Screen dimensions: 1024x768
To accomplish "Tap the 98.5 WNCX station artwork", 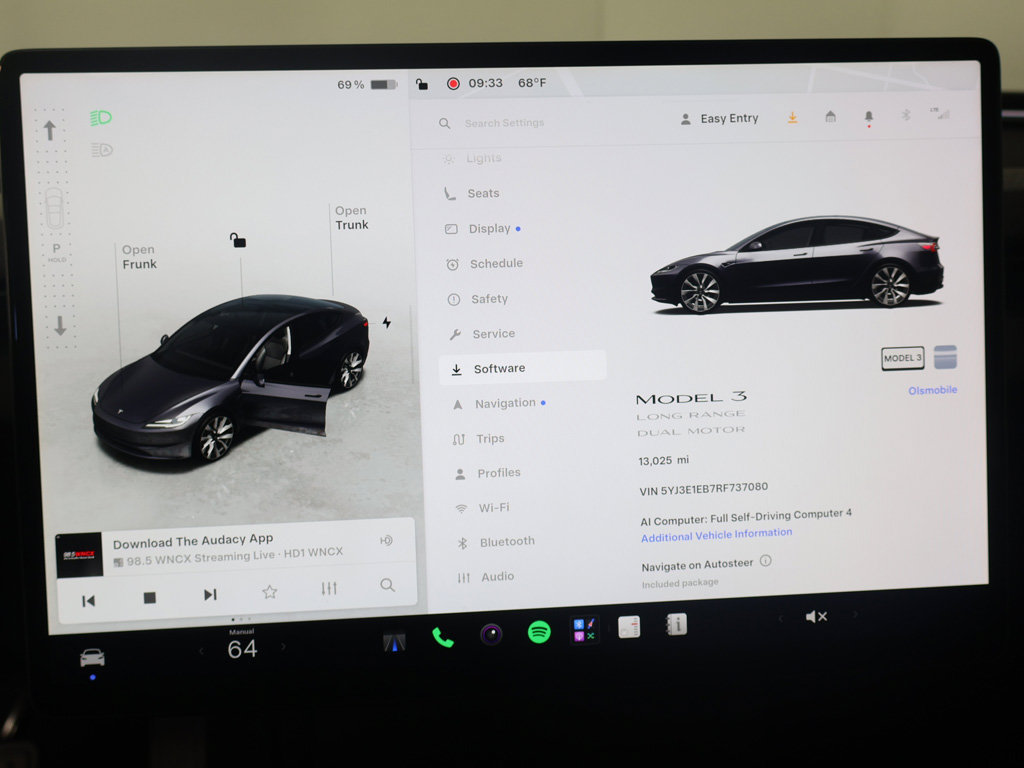I will point(79,555).
